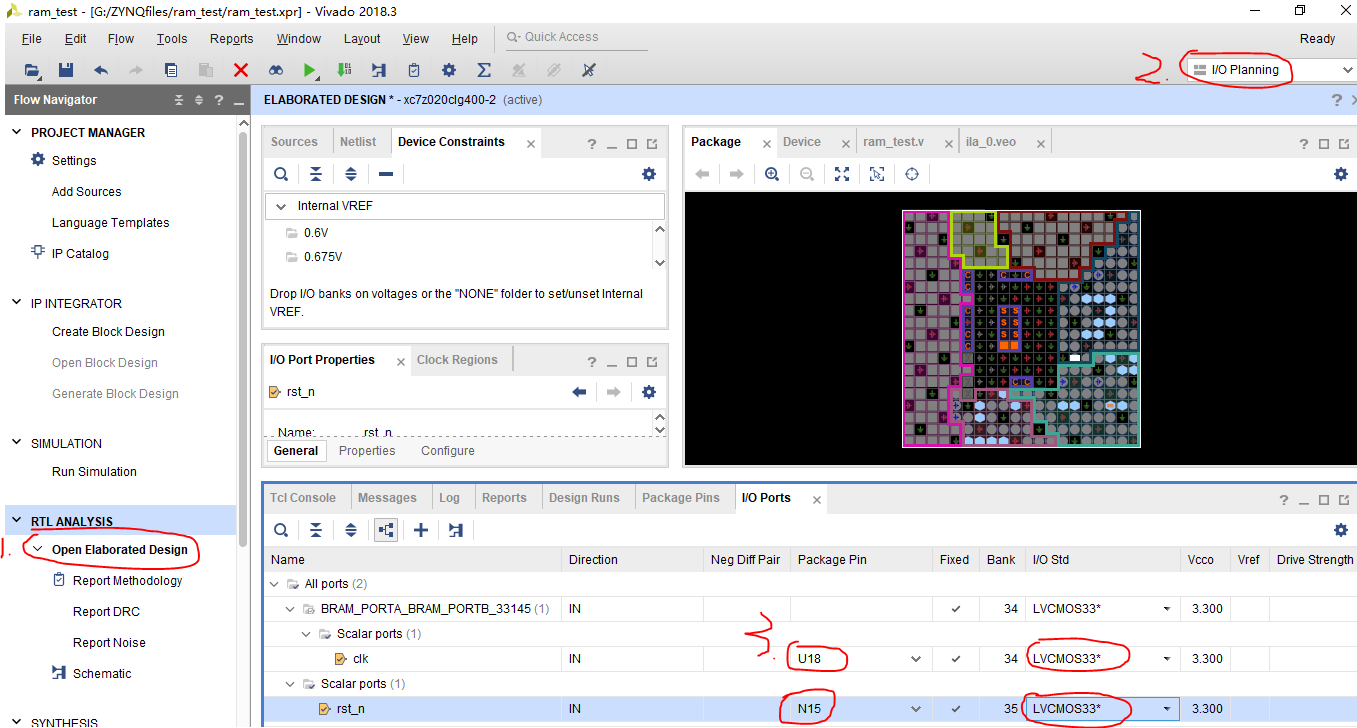Open the IP Catalog

80,254
